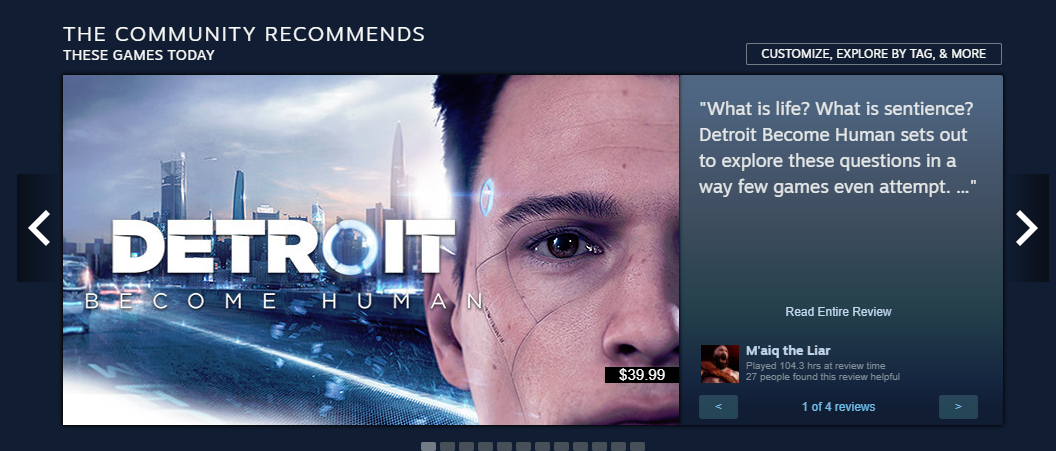Select the ninth carousel page dot
The height and width of the screenshot is (451, 1056).
(581, 447)
